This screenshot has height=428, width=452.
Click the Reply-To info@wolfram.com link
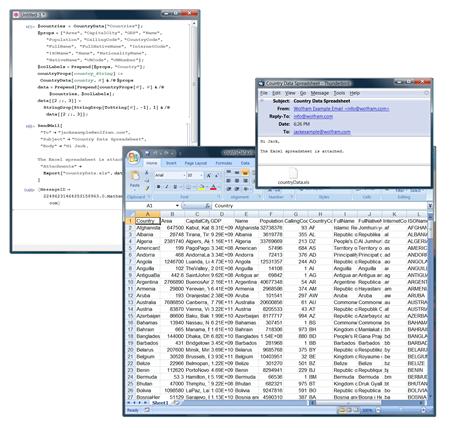click(313, 116)
